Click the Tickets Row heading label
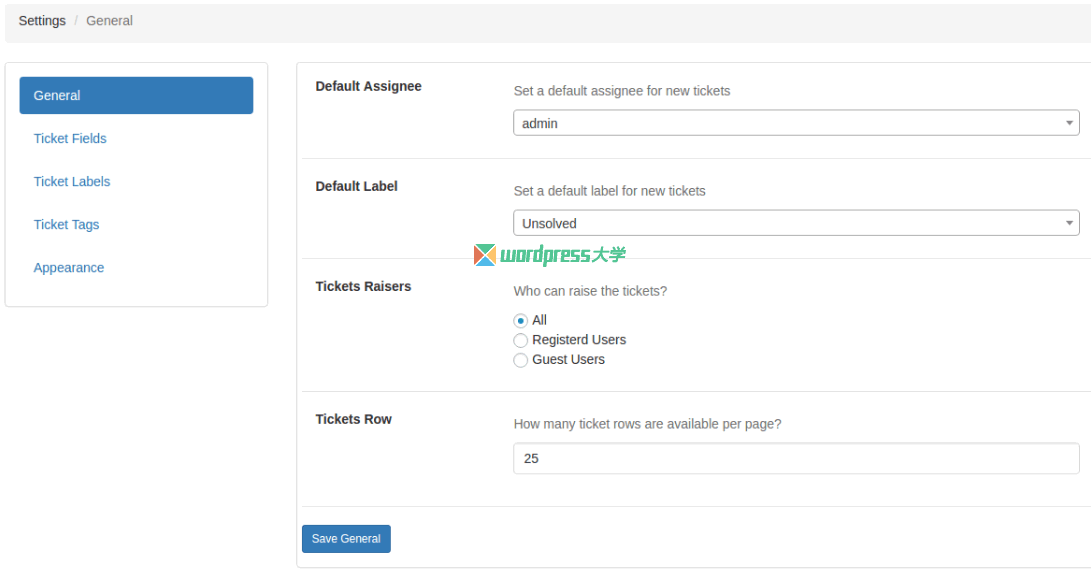 354,420
